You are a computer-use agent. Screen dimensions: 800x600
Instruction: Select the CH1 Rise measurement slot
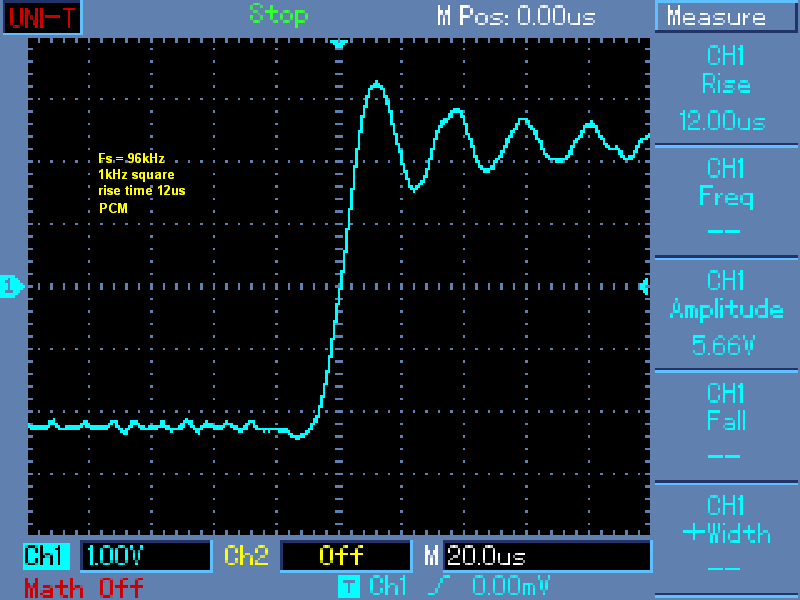[x=726, y=89]
